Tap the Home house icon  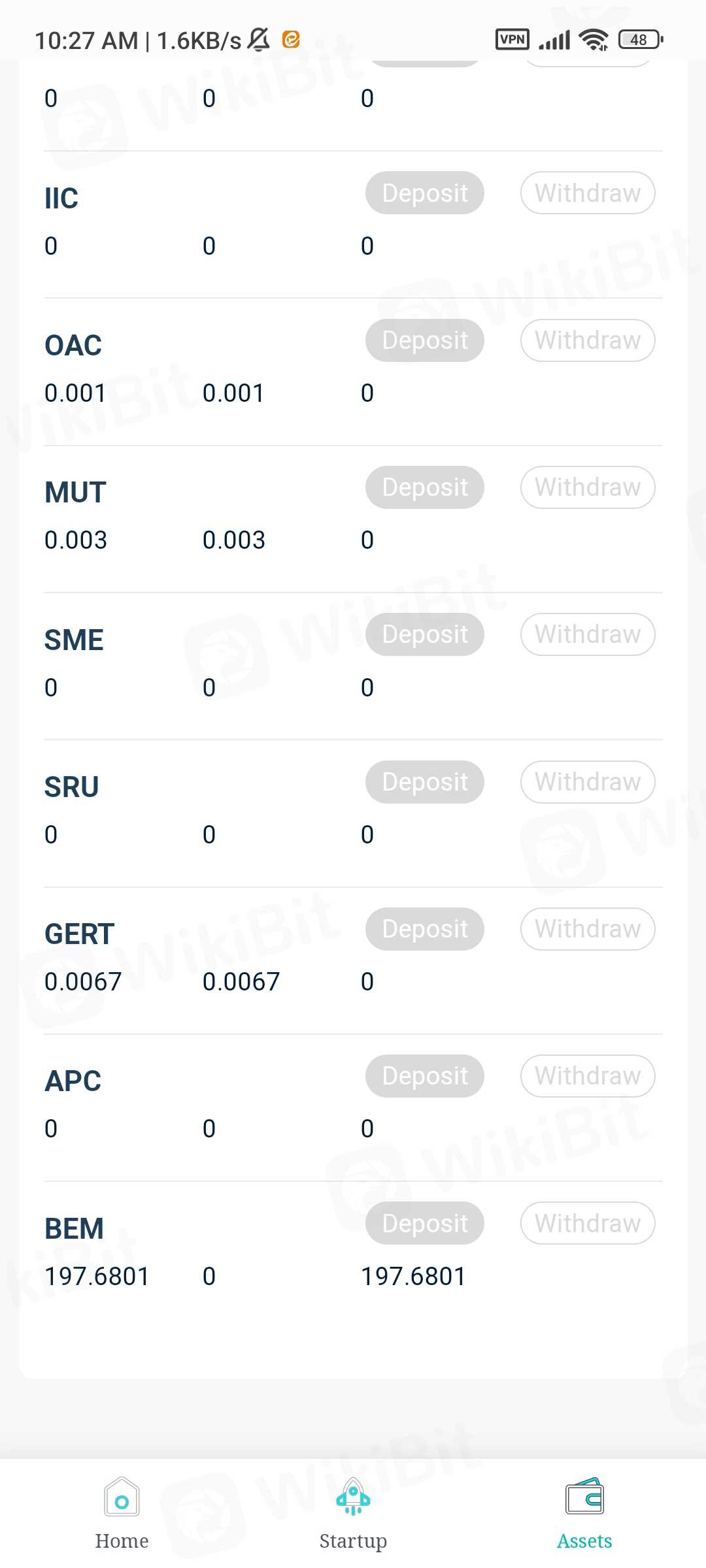tap(122, 1497)
